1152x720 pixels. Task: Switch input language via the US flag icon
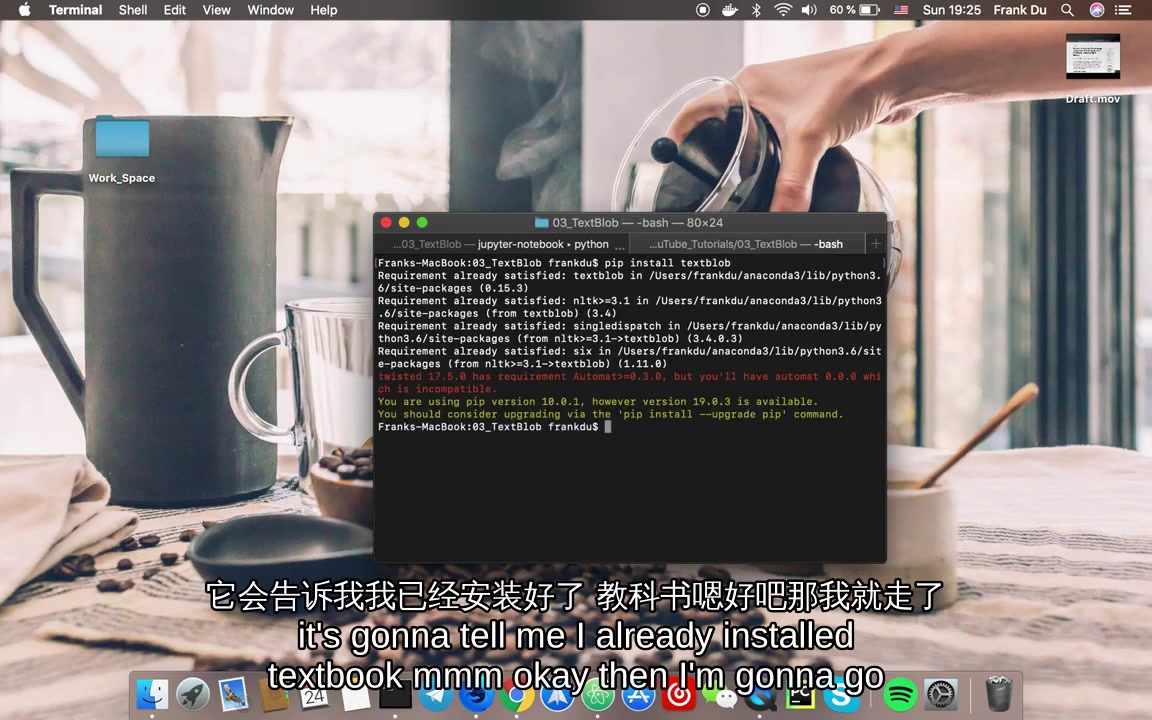click(899, 10)
